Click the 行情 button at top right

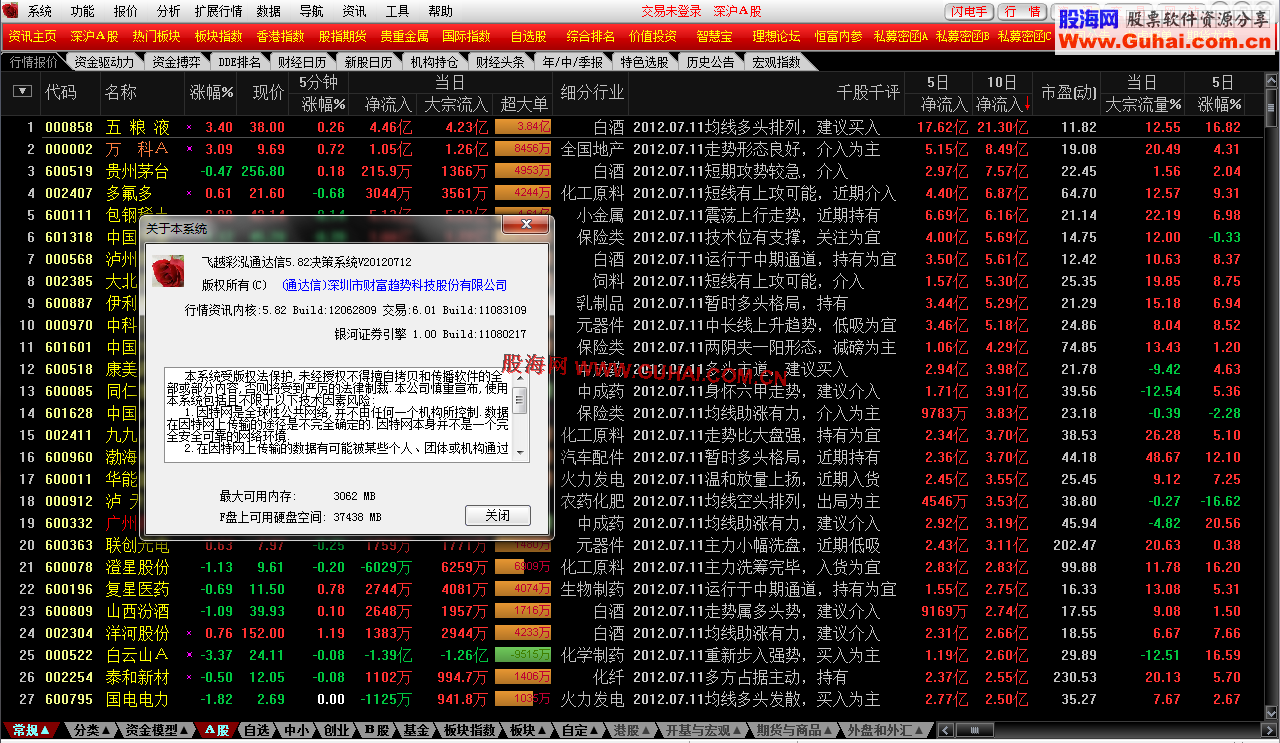coord(1022,12)
